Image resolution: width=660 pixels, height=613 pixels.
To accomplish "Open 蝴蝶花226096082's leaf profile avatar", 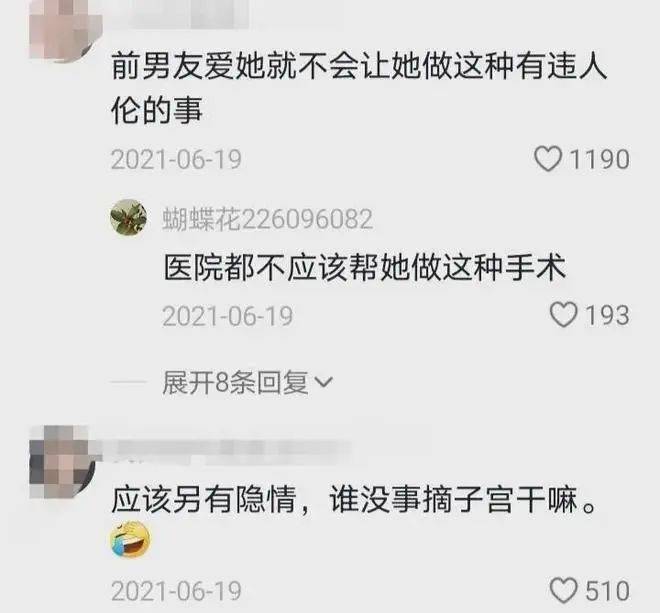I will click(x=128, y=217).
